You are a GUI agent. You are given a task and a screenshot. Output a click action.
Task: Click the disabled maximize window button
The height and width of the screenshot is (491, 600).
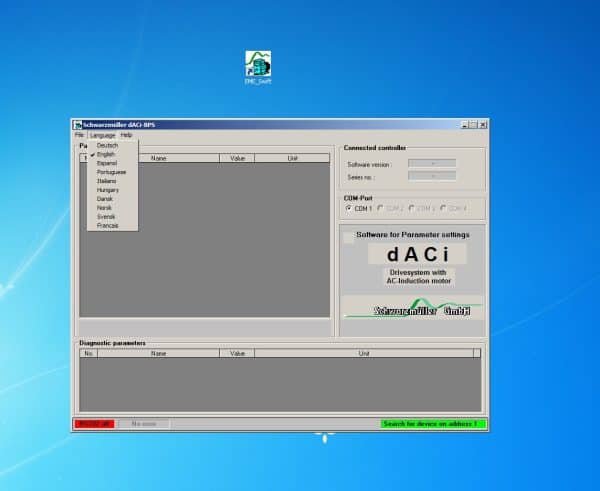coord(474,125)
